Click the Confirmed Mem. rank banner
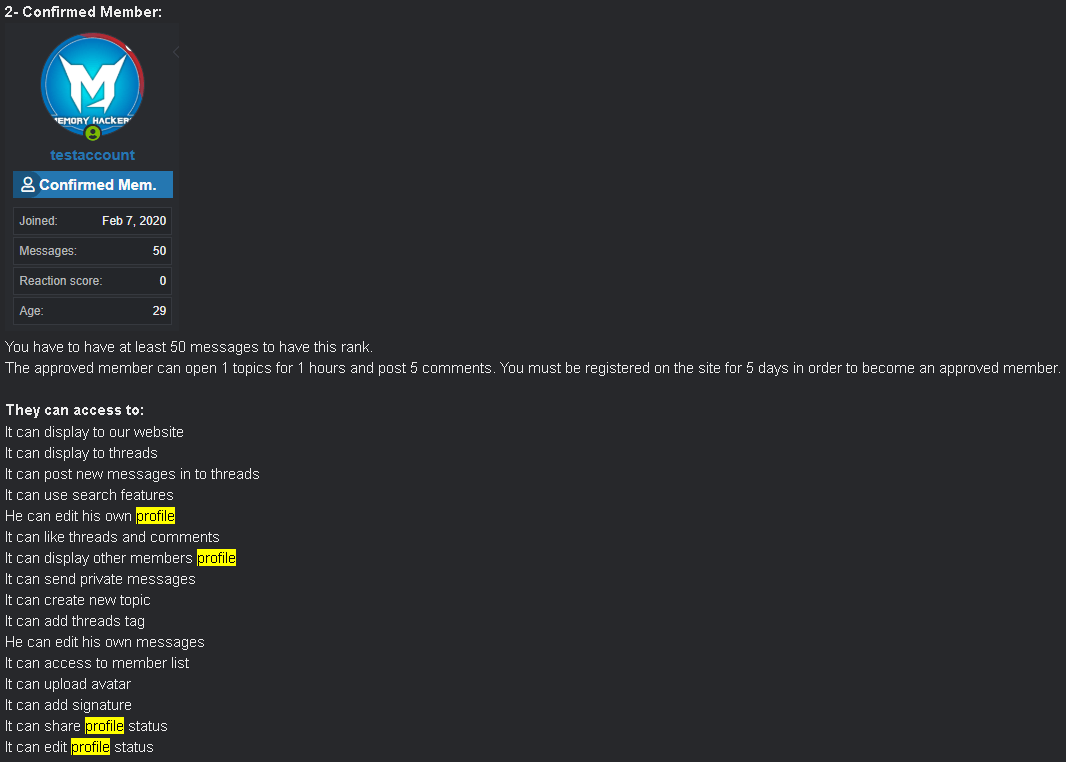Image resolution: width=1066 pixels, height=762 pixels. tap(92, 184)
